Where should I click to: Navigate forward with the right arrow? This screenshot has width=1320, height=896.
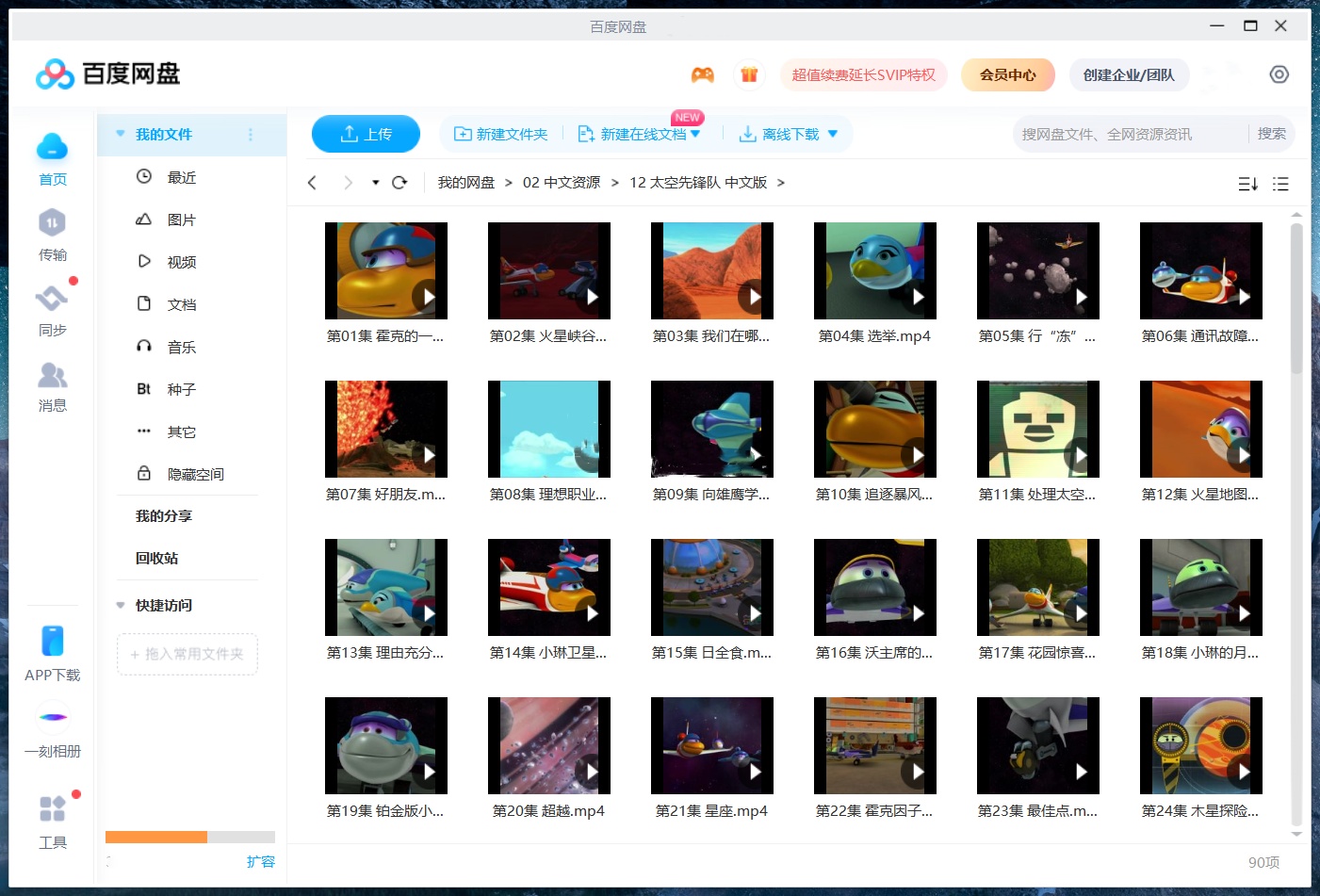pyautogui.click(x=349, y=183)
